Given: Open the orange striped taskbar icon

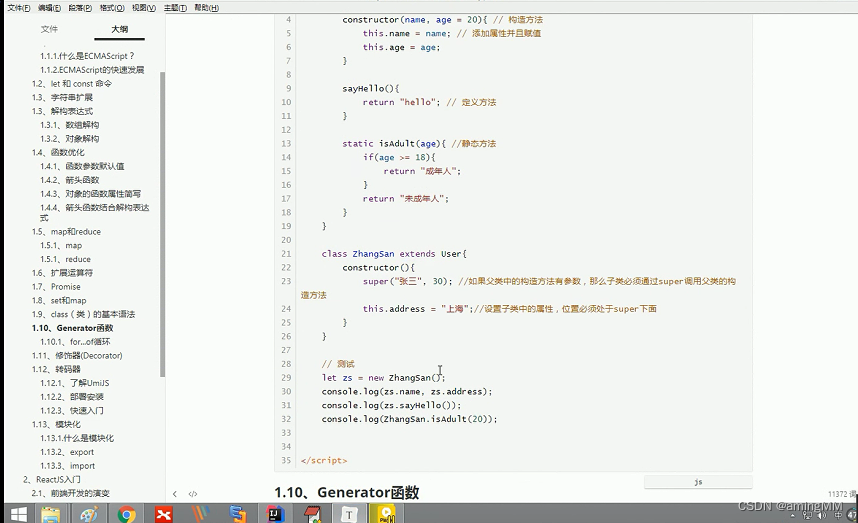Looking at the screenshot, I should [x=201, y=514].
